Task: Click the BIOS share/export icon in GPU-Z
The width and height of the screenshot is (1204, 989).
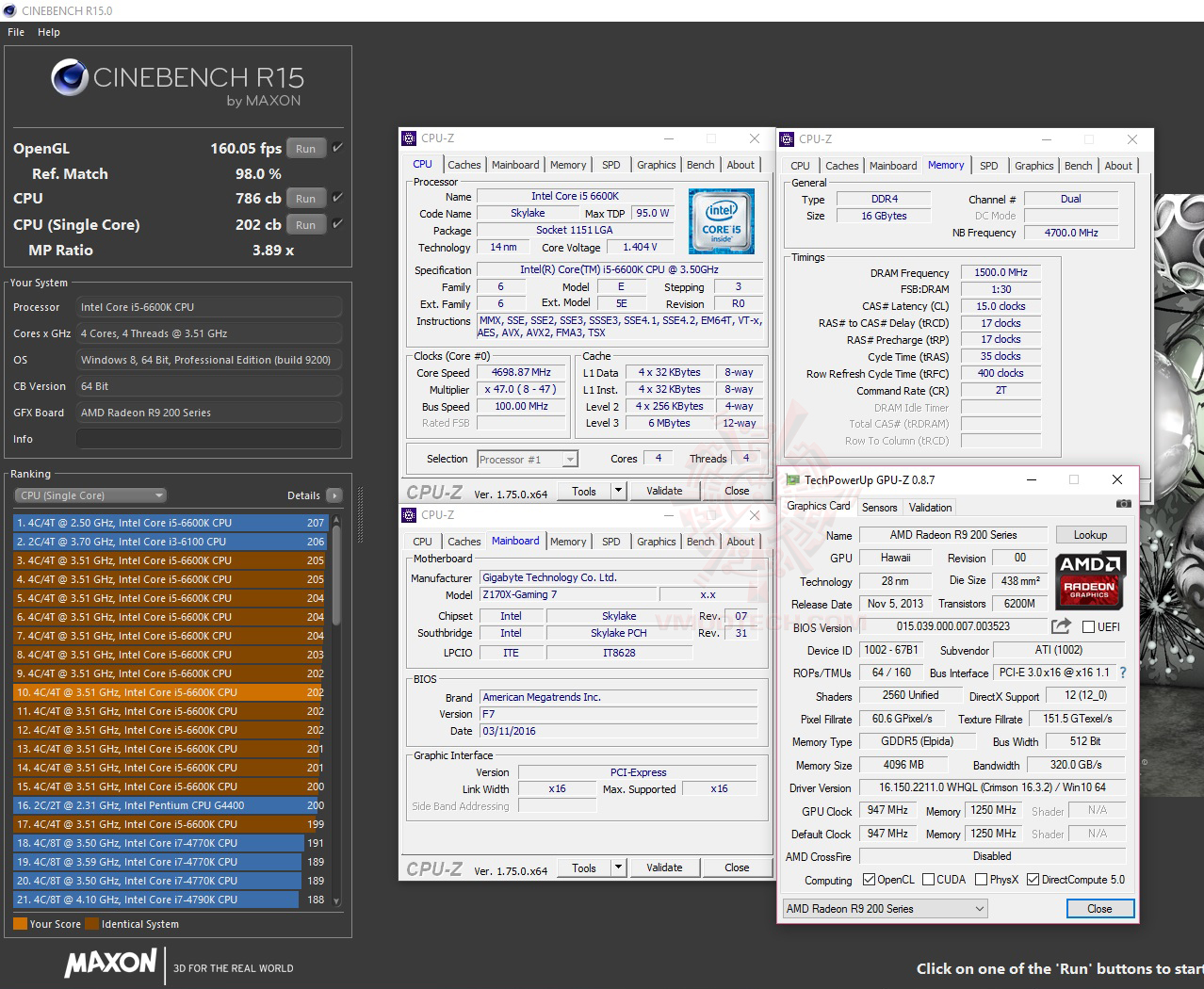Action: pos(1061,626)
